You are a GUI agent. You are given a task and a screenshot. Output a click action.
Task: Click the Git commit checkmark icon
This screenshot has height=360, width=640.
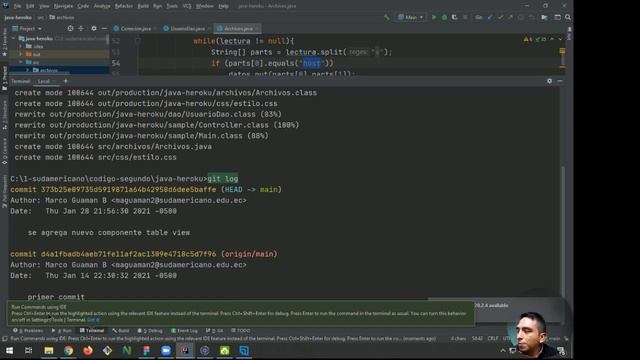[500, 18]
